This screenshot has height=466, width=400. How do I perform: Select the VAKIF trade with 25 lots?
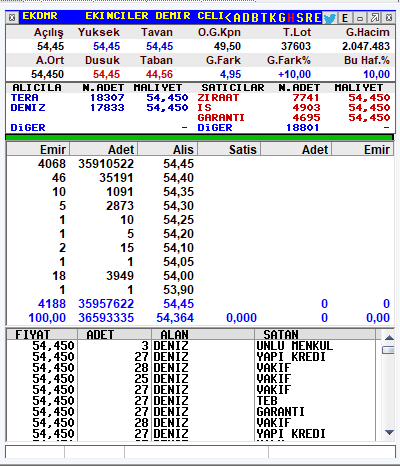coord(191,379)
